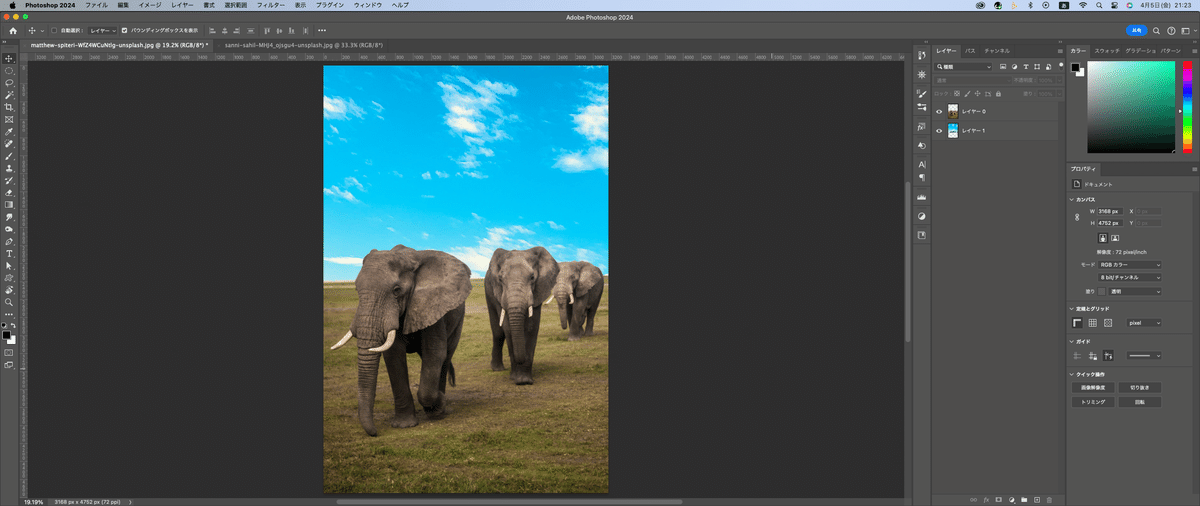This screenshot has width=1200, height=506.
Task: Select the Hand tool
Action: tap(9, 289)
